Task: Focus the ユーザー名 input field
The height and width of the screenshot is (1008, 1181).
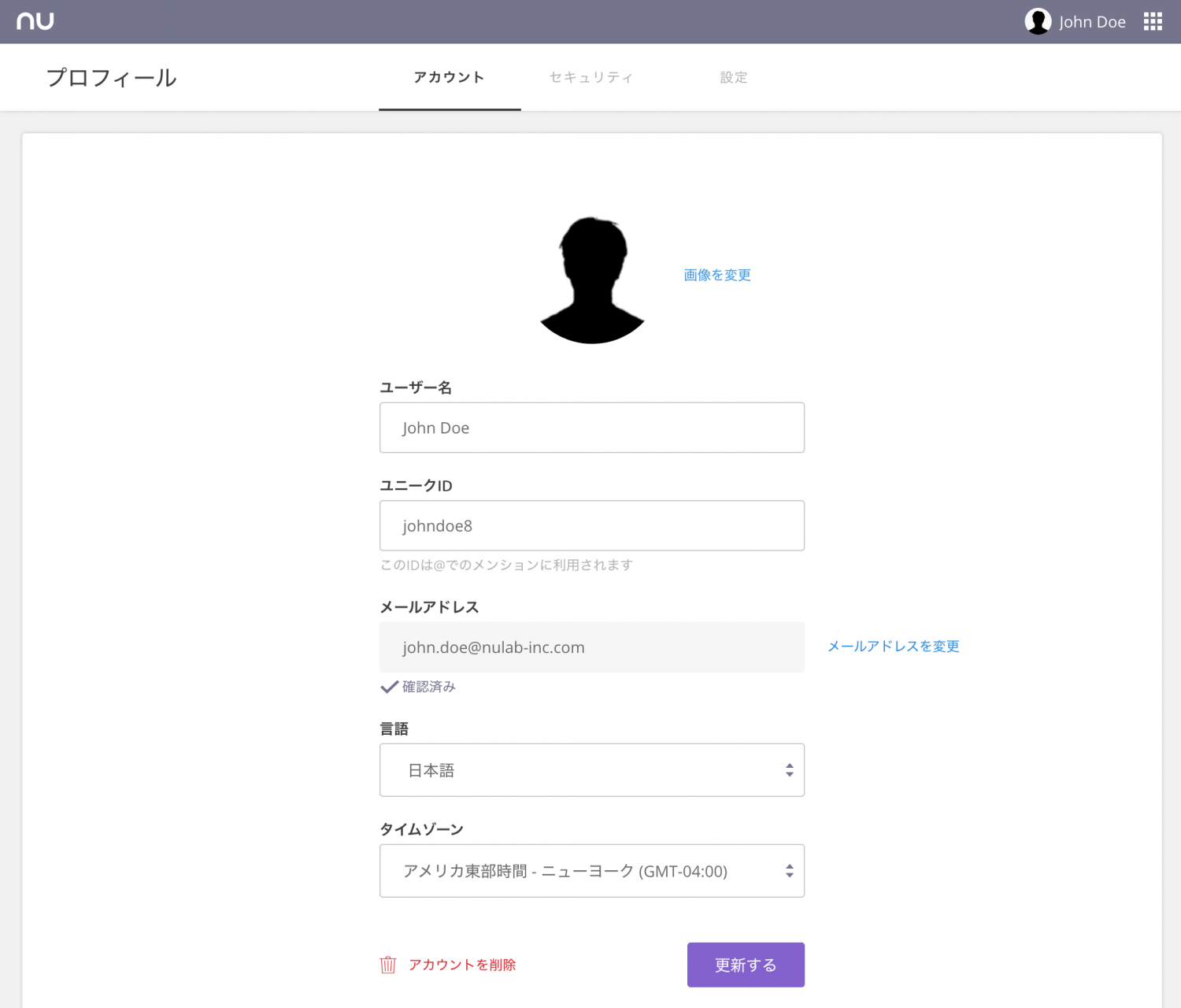Action: click(592, 428)
